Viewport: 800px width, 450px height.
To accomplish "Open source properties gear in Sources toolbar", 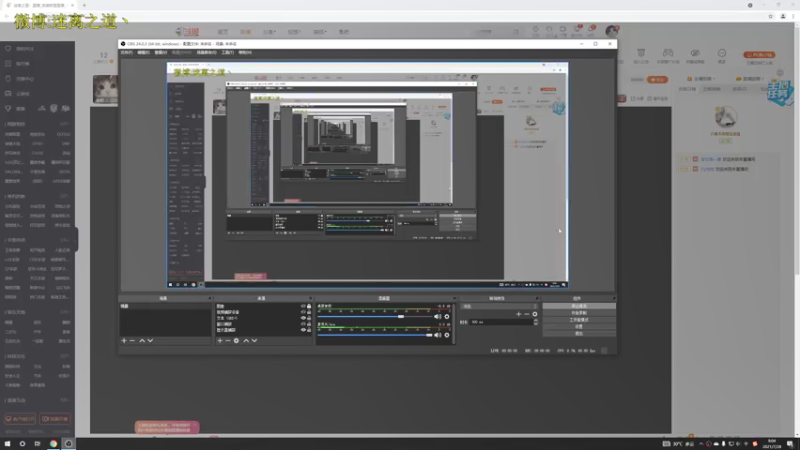I will (x=236, y=340).
